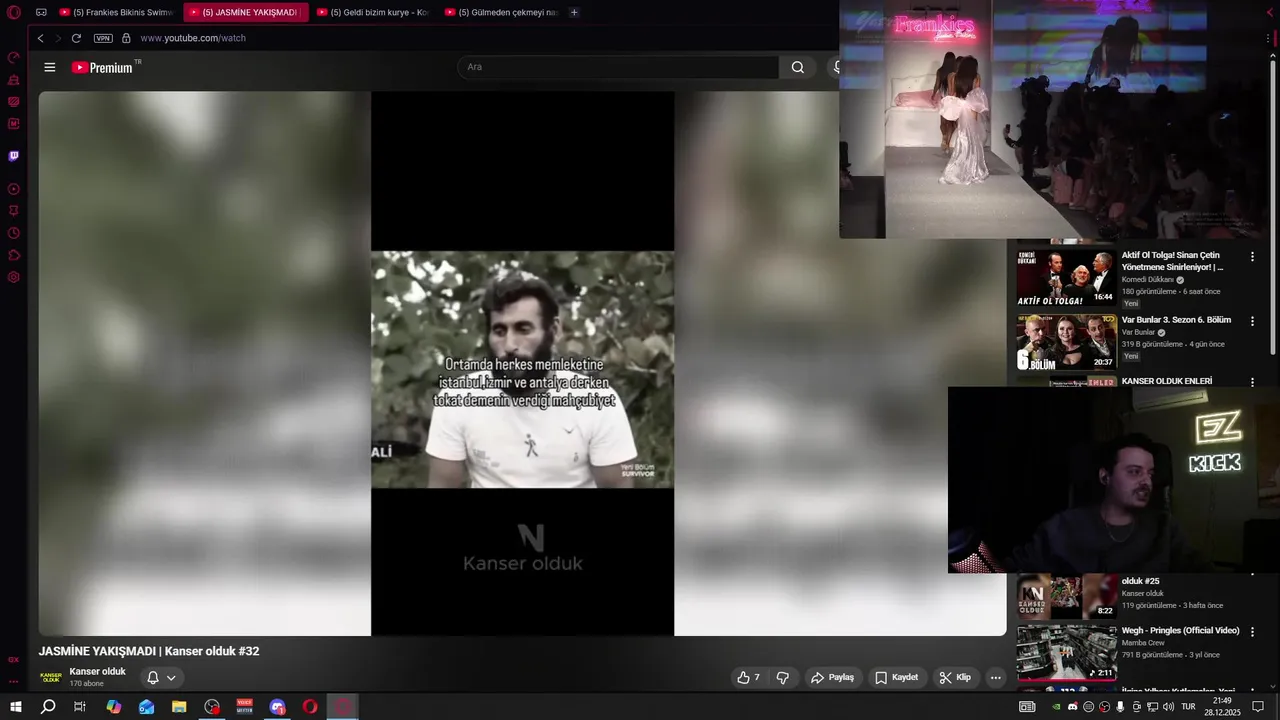Open the Windows Start button
Viewport: 1280px width, 720px height.
(x=15, y=707)
